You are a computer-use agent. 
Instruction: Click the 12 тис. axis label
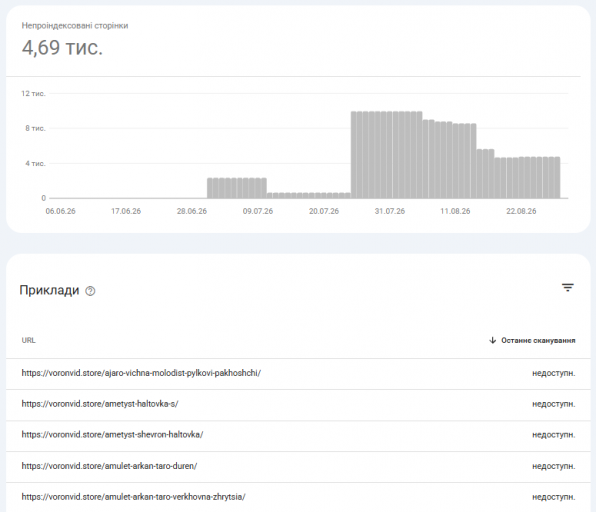(33, 94)
